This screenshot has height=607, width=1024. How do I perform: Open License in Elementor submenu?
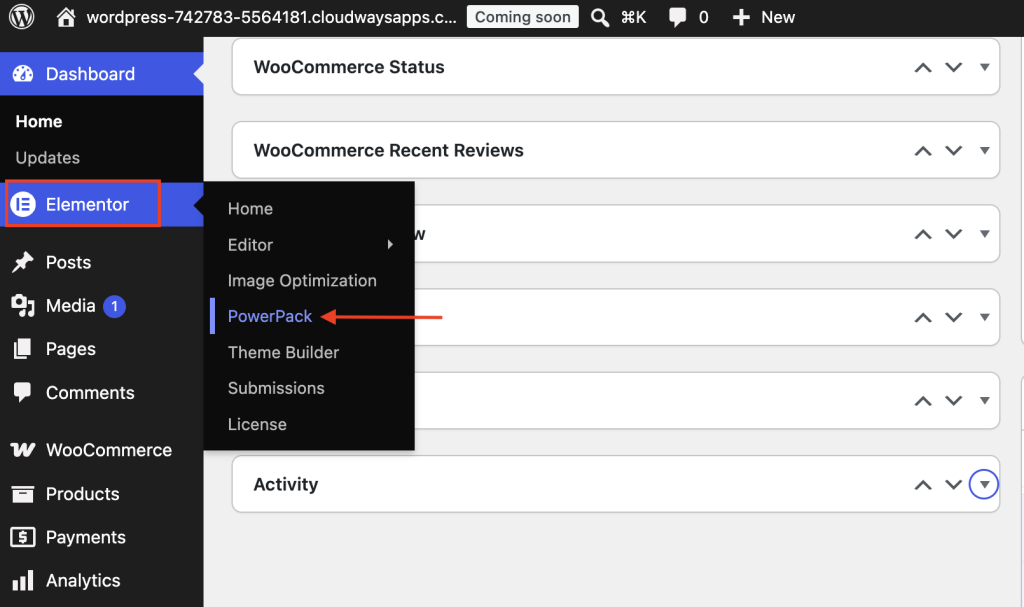coord(257,425)
